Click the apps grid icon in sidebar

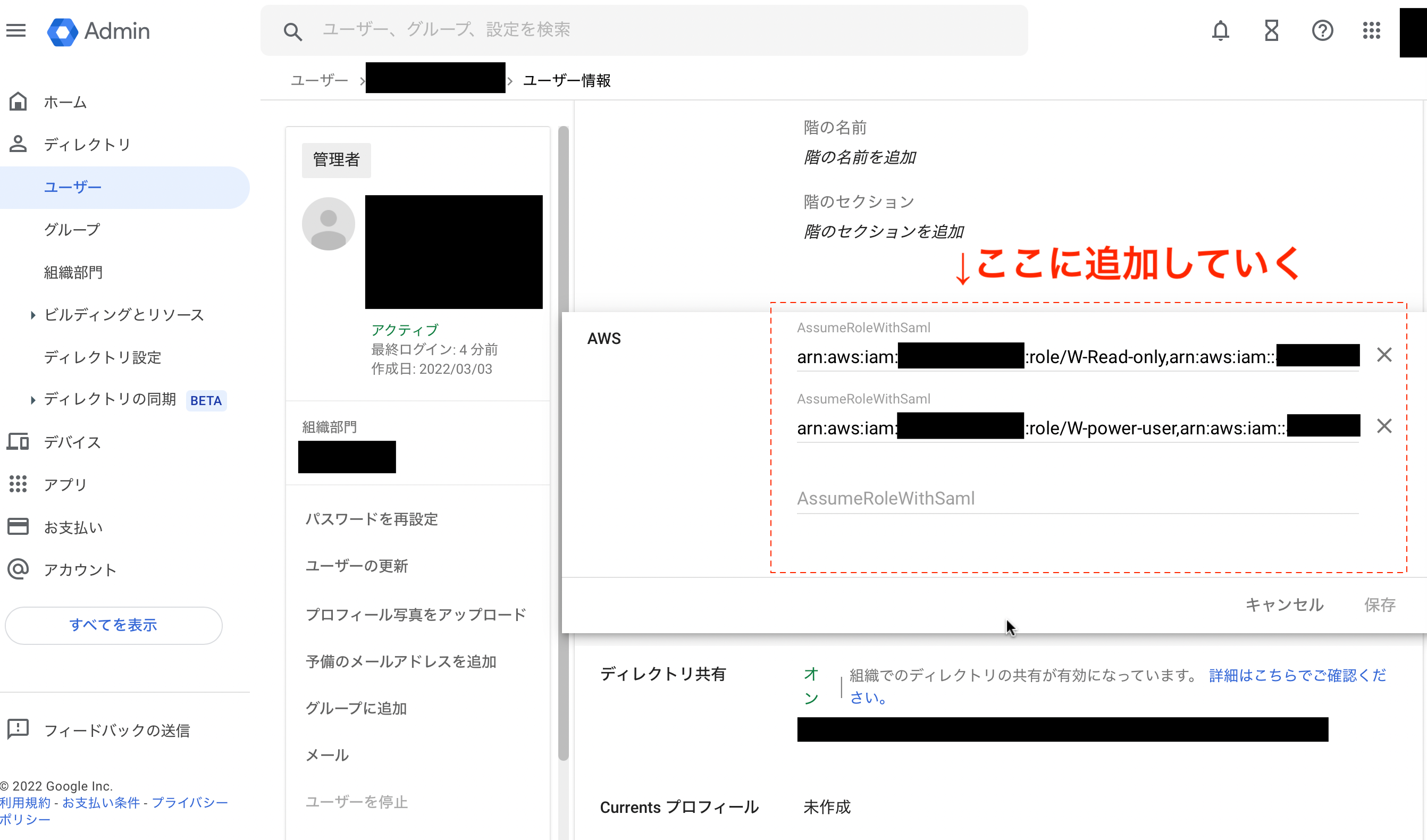pyautogui.click(x=18, y=484)
